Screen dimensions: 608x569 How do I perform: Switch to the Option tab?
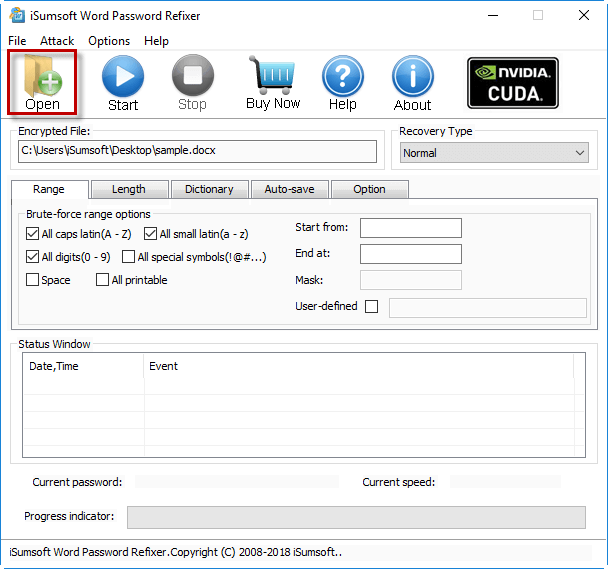(370, 189)
